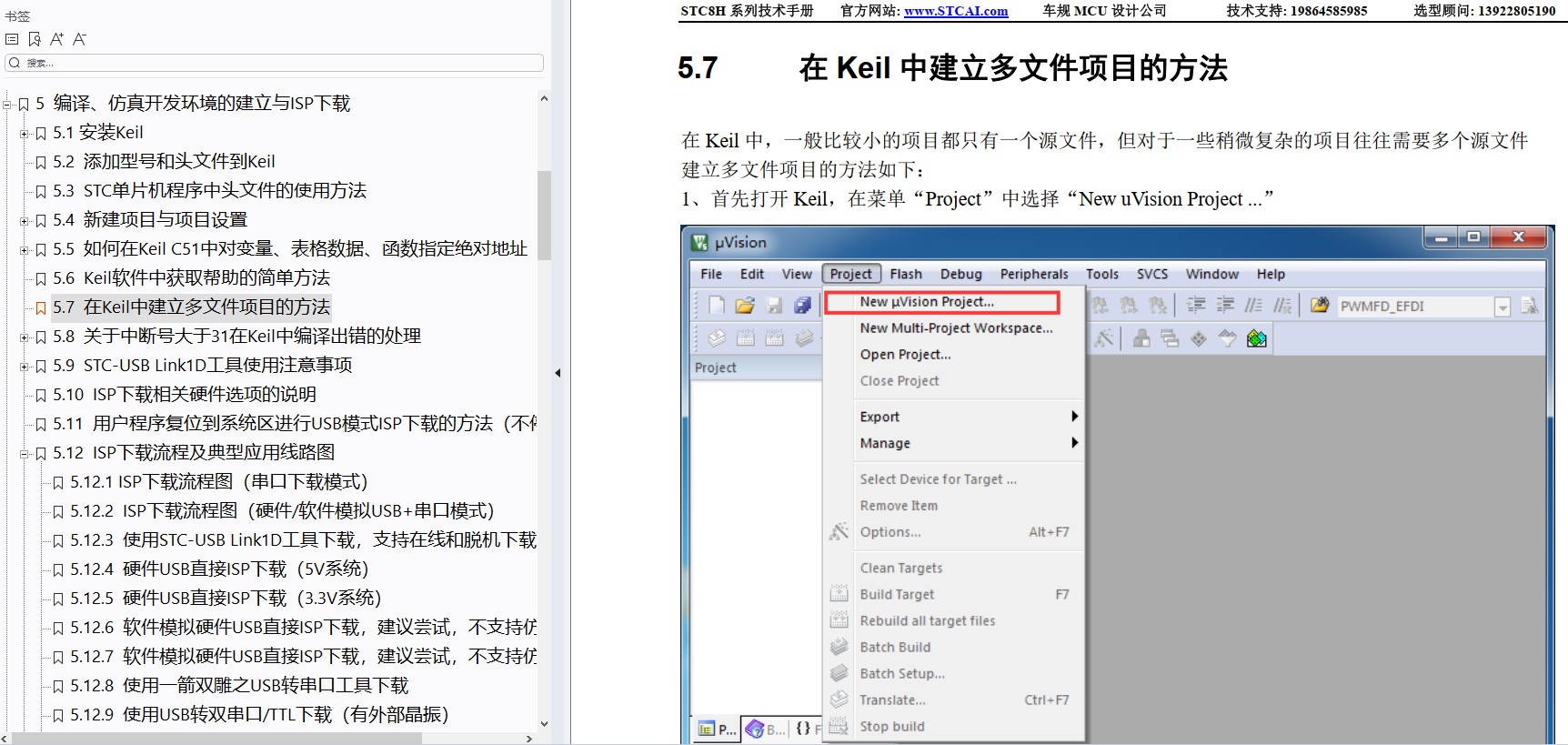
Task: Click the µVision app logo in title bar
Action: tap(699, 242)
